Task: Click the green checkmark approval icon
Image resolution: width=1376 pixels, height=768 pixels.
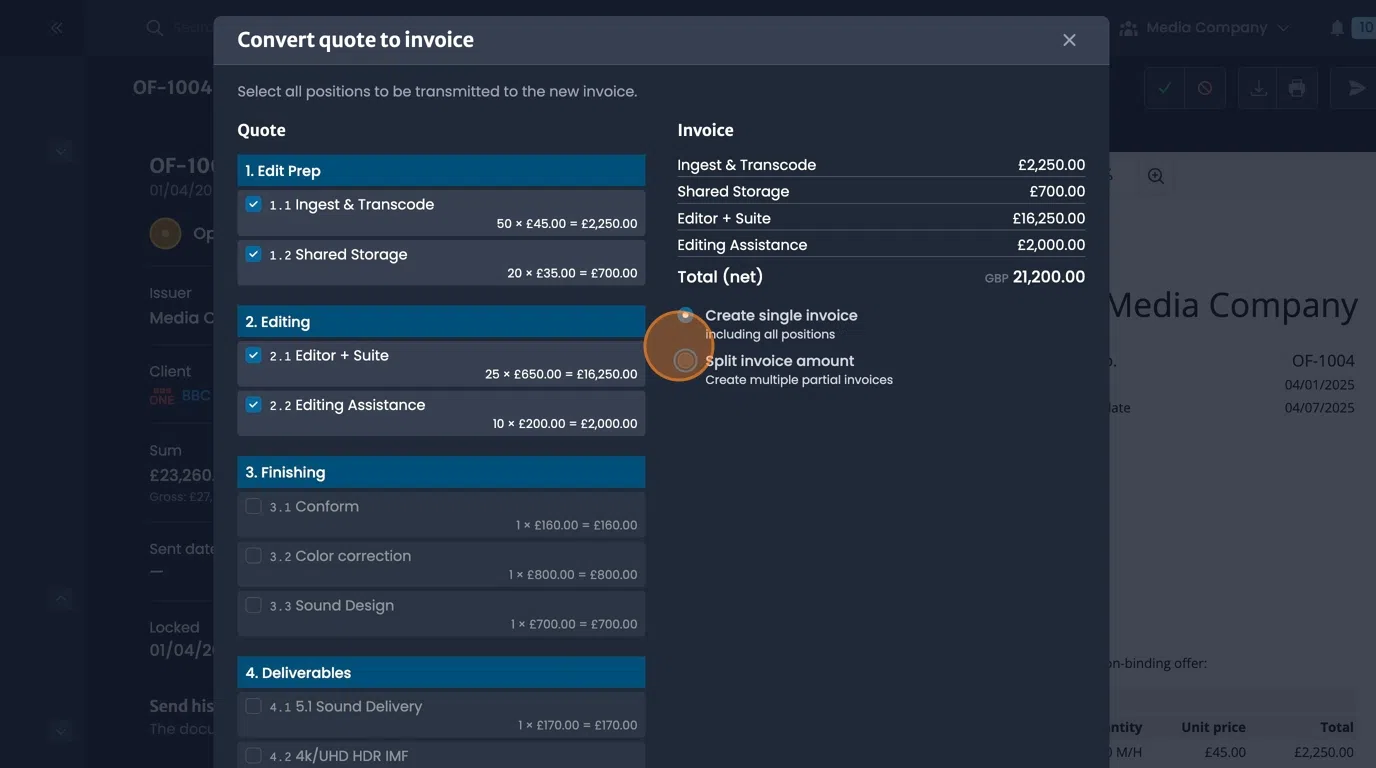Action: click(1163, 87)
